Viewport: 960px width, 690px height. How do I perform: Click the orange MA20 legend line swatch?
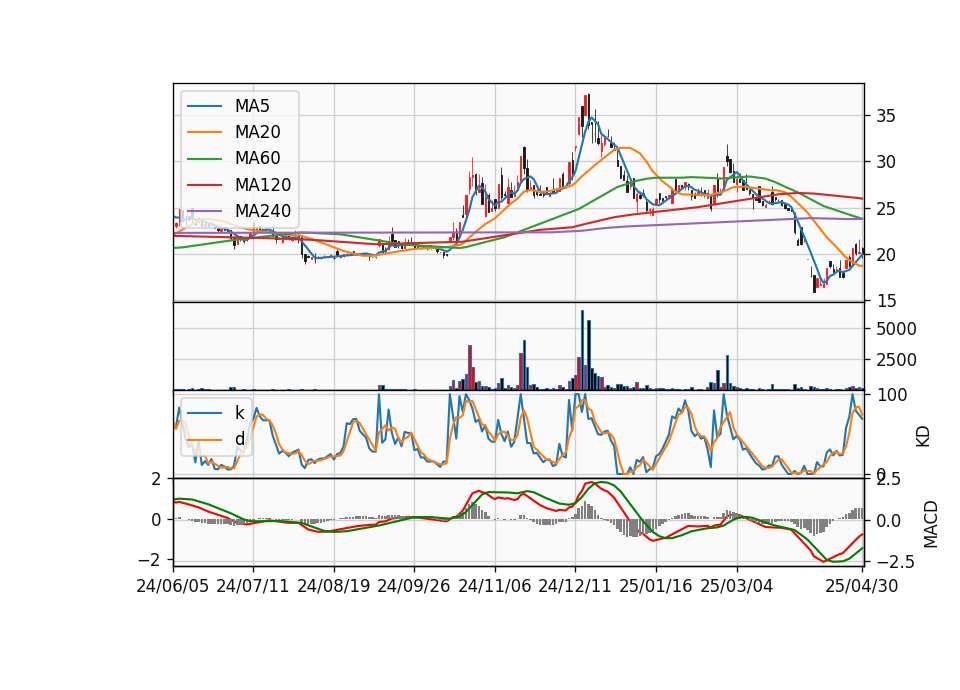204,132
